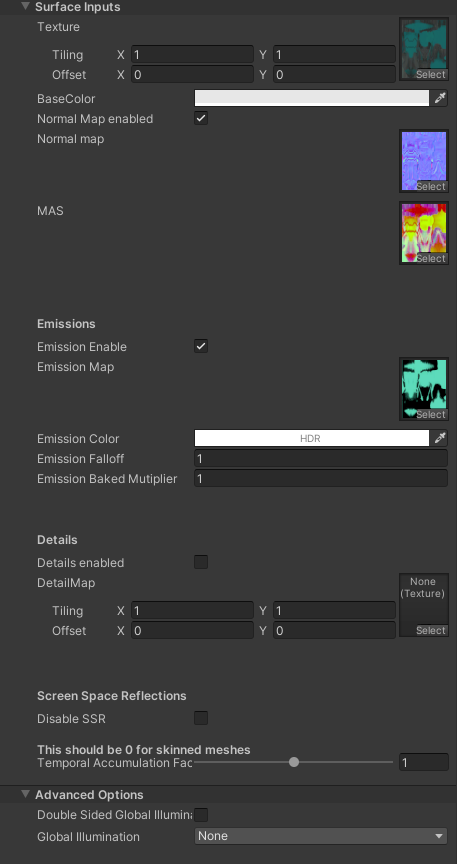Click the Temporal Accumulation Factor value field
This screenshot has height=864, width=457.
424,762
